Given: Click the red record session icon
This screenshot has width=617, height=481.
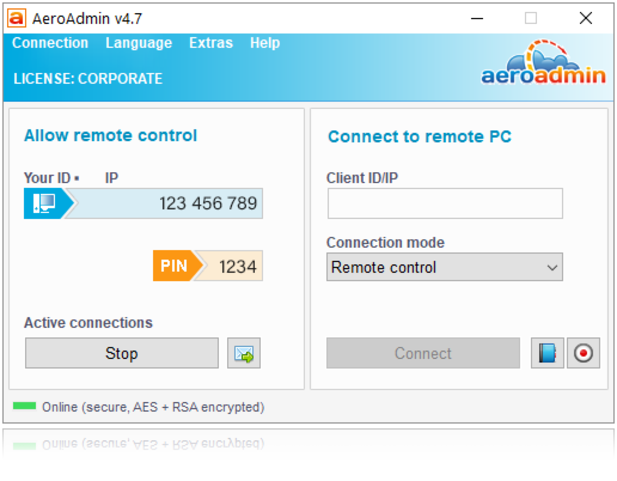Looking at the screenshot, I should [583, 353].
